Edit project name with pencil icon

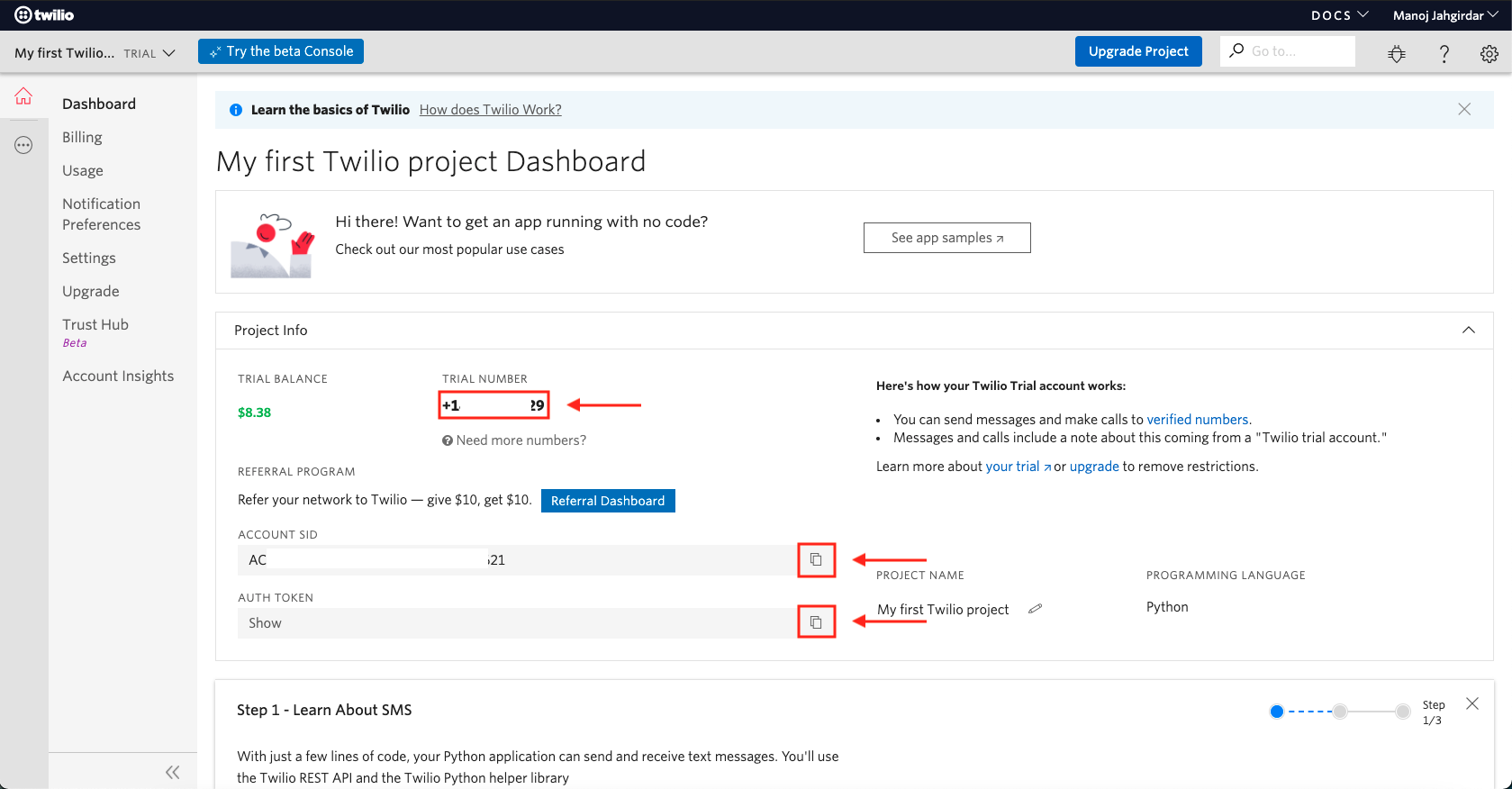1036,609
